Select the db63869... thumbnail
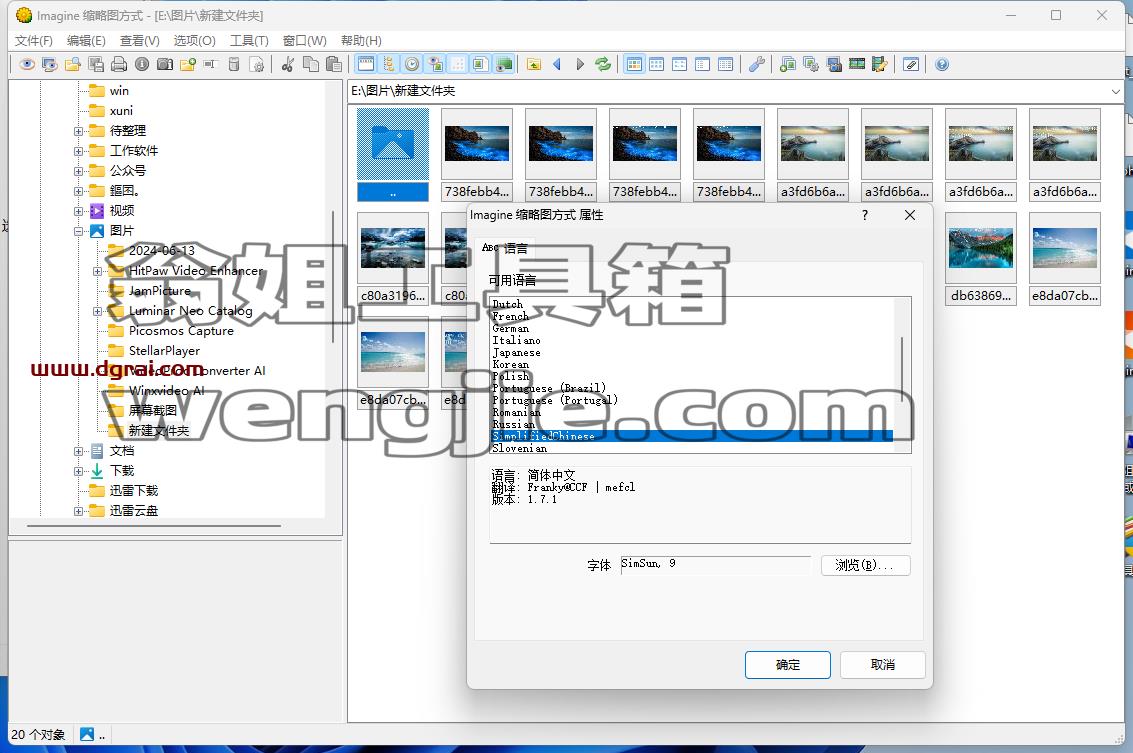The image size is (1133, 753). 981,259
